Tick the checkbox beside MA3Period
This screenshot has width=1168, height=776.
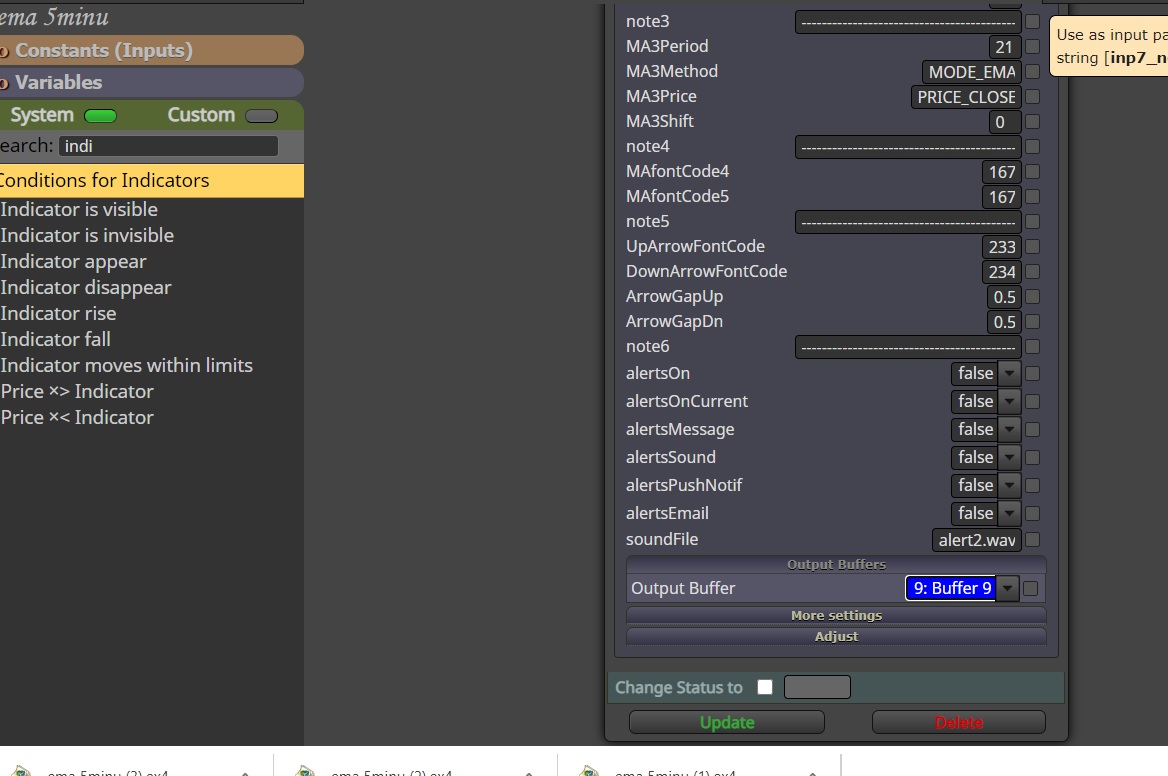pyautogui.click(x=1032, y=47)
